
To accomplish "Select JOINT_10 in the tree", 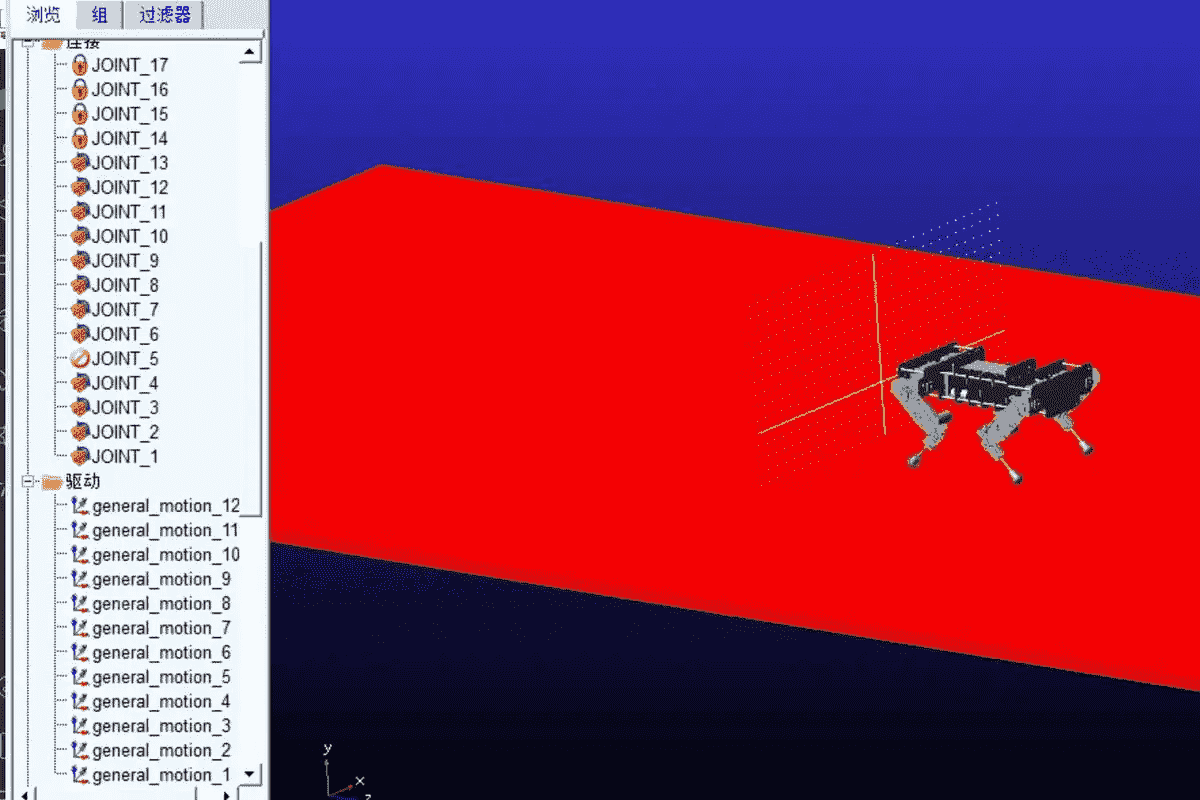I will coord(130,236).
